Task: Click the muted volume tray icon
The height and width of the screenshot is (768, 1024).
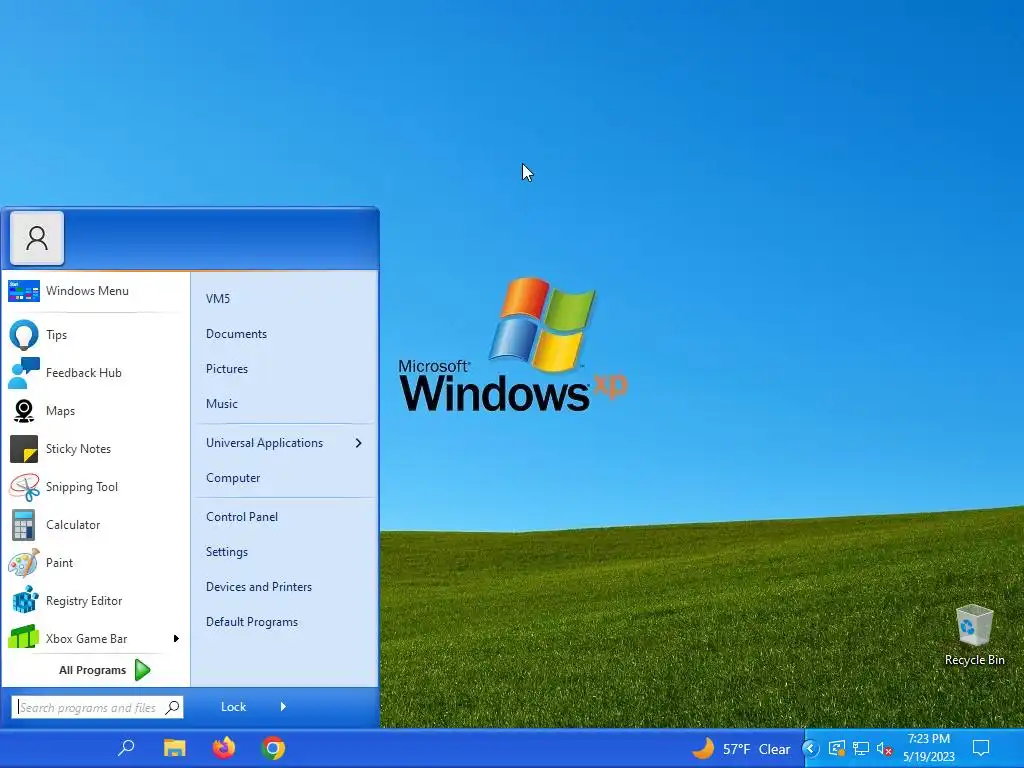Action: click(x=885, y=748)
